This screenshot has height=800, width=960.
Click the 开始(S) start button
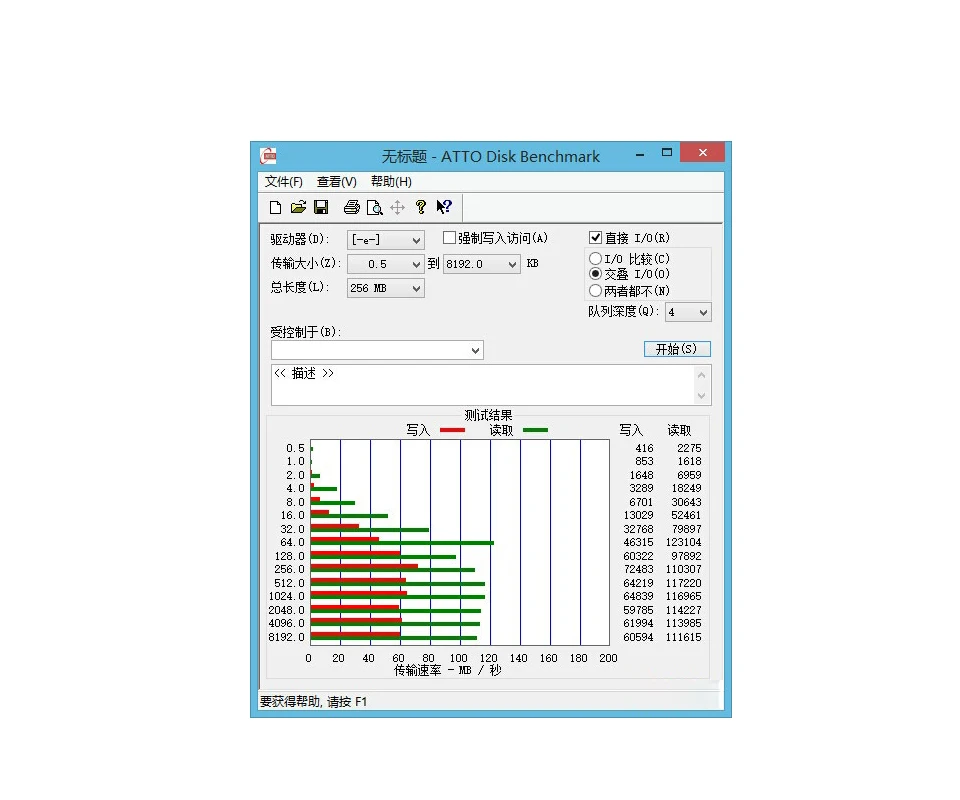677,349
